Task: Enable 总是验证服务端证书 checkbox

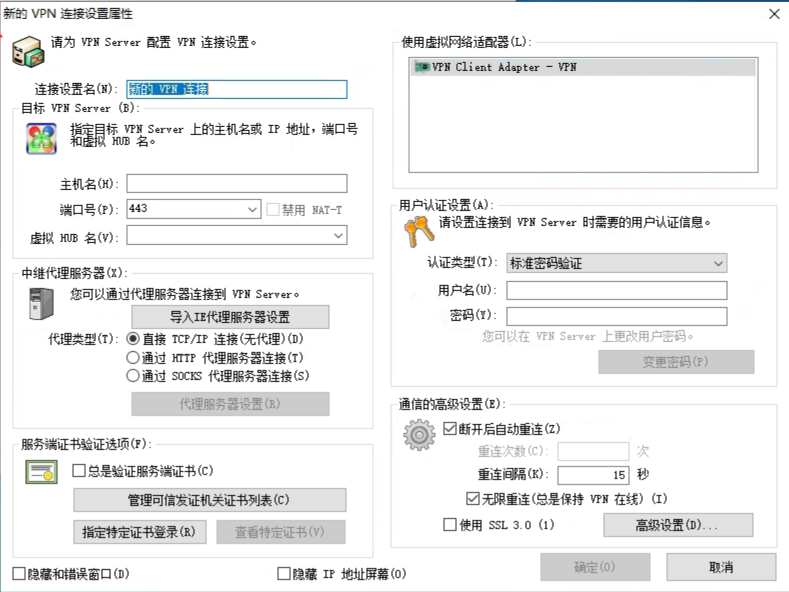Action: (79, 471)
